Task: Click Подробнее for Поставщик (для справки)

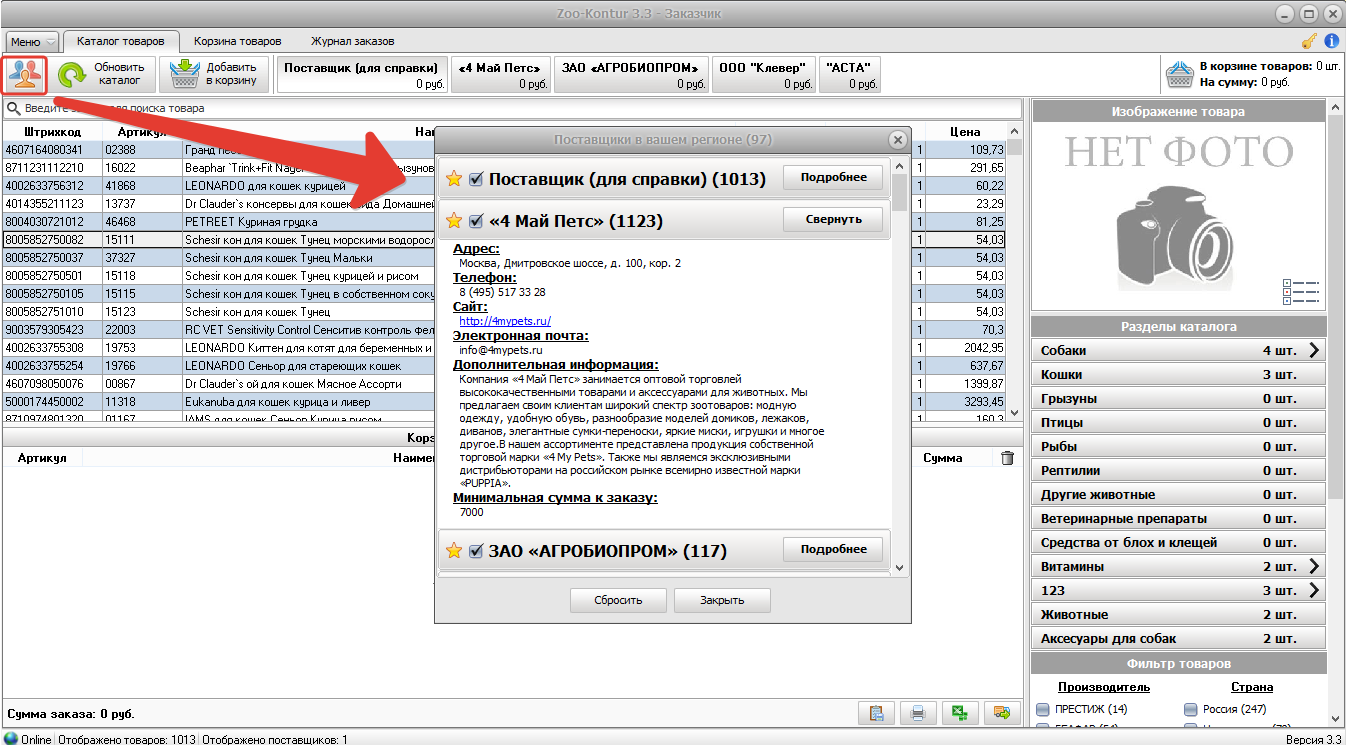Action: 834,178
